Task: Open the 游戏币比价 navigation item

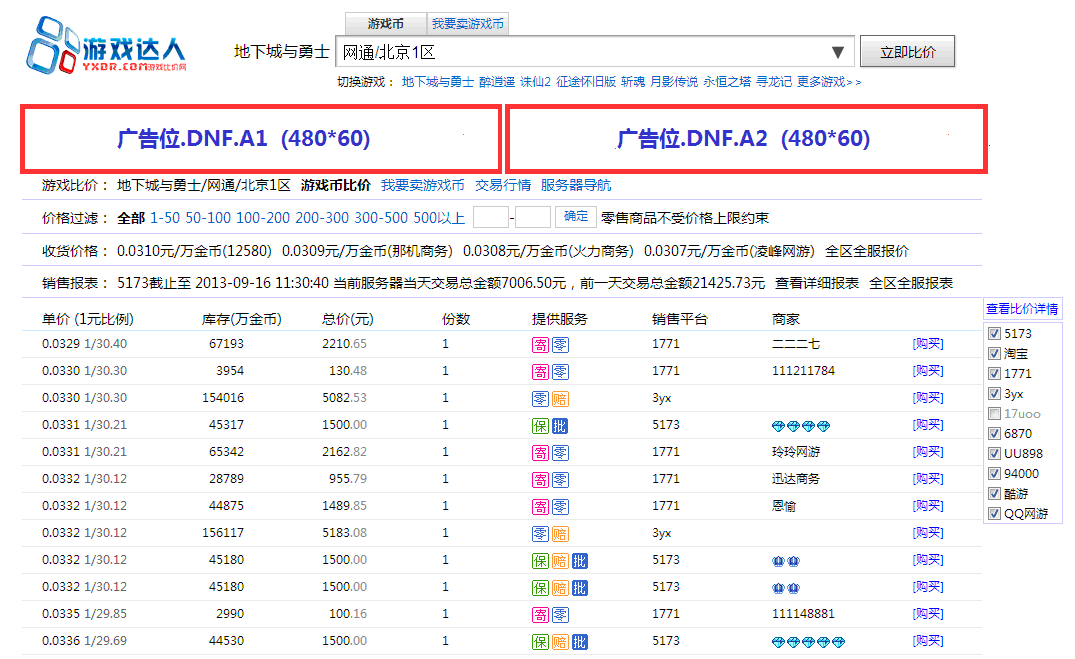Action: tap(335, 185)
